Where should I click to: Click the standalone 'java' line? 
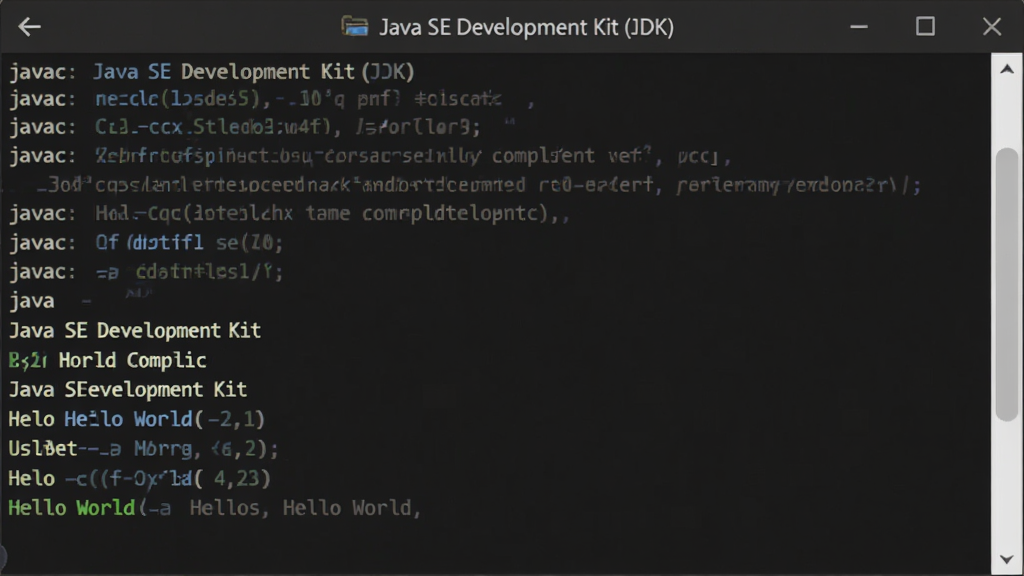[32, 302]
